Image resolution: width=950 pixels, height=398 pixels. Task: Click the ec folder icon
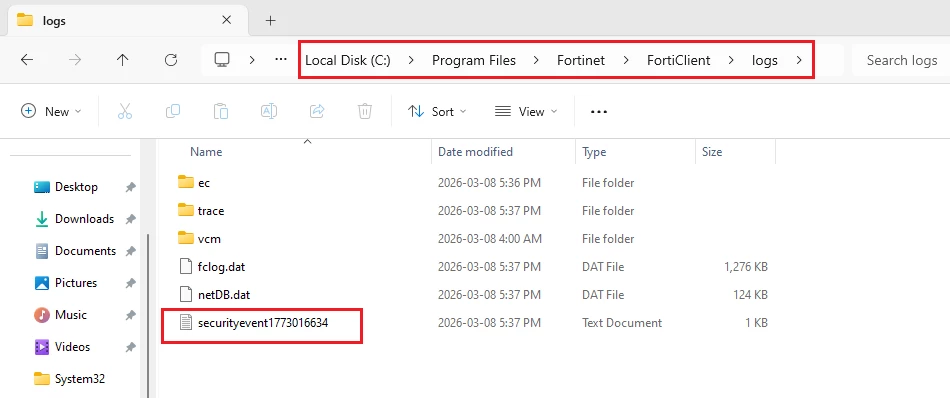(x=185, y=182)
